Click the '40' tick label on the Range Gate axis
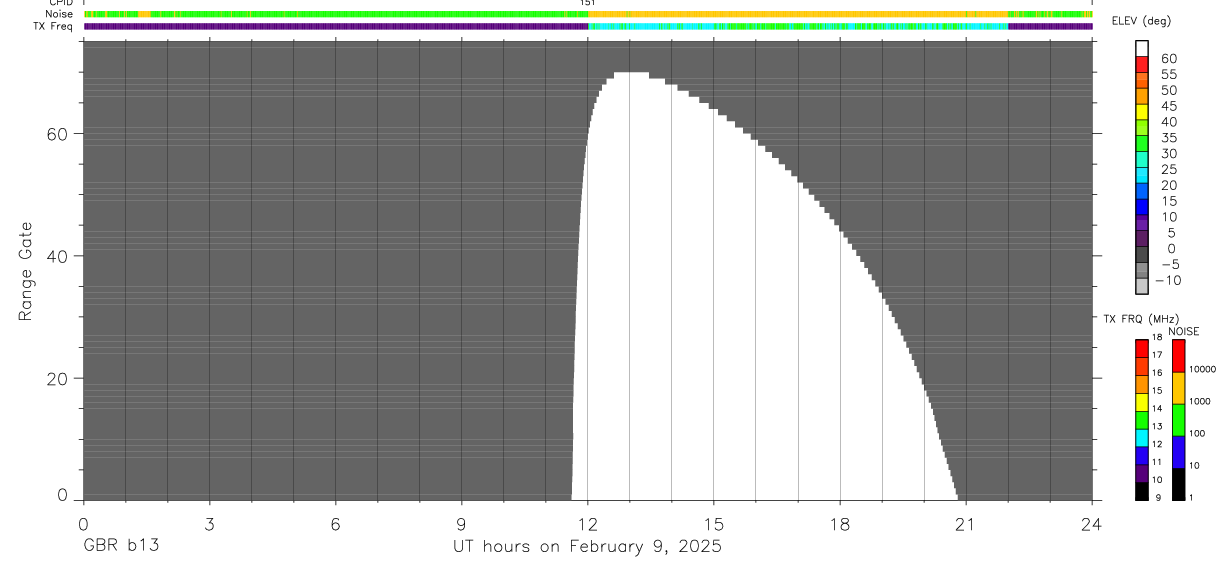 (x=56, y=256)
